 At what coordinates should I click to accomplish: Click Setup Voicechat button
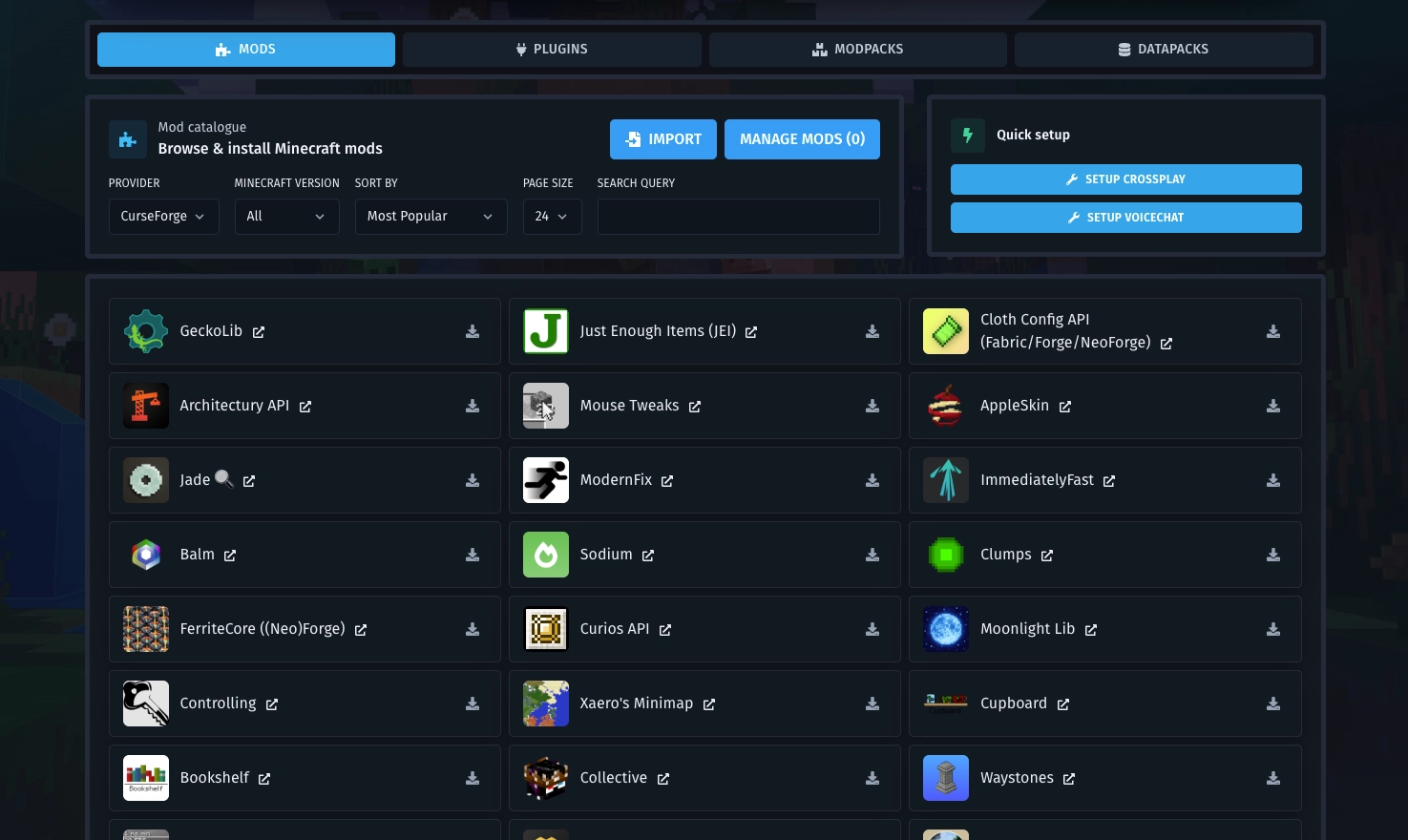(1126, 218)
